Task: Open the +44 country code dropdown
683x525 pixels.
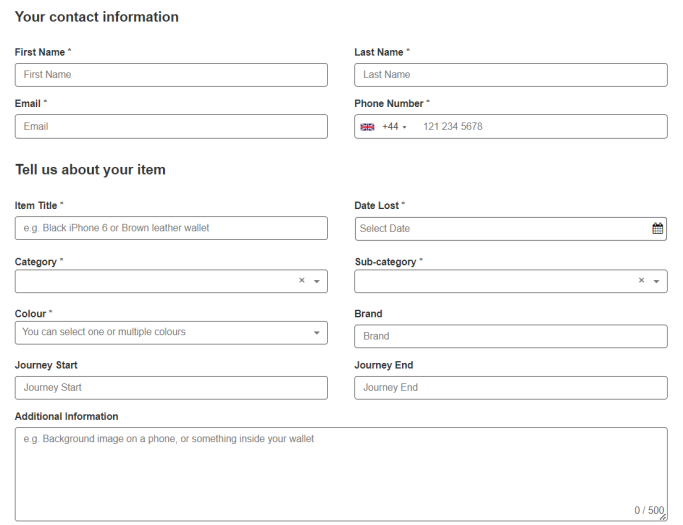Action: [x=395, y=127]
